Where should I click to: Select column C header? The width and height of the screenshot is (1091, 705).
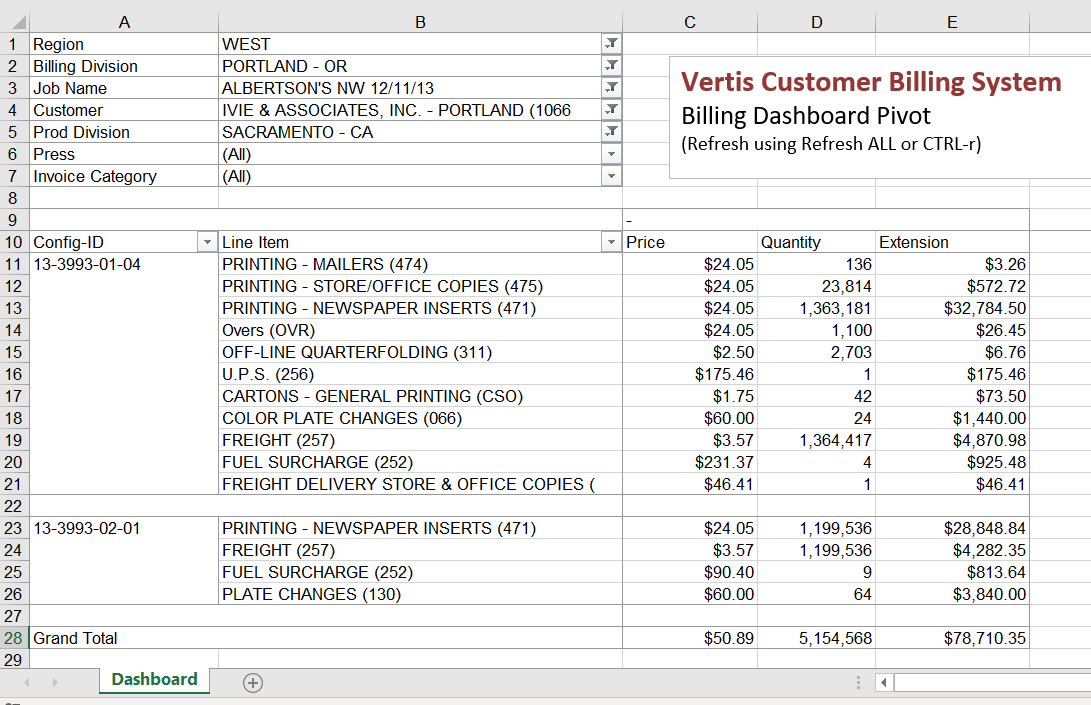689,22
